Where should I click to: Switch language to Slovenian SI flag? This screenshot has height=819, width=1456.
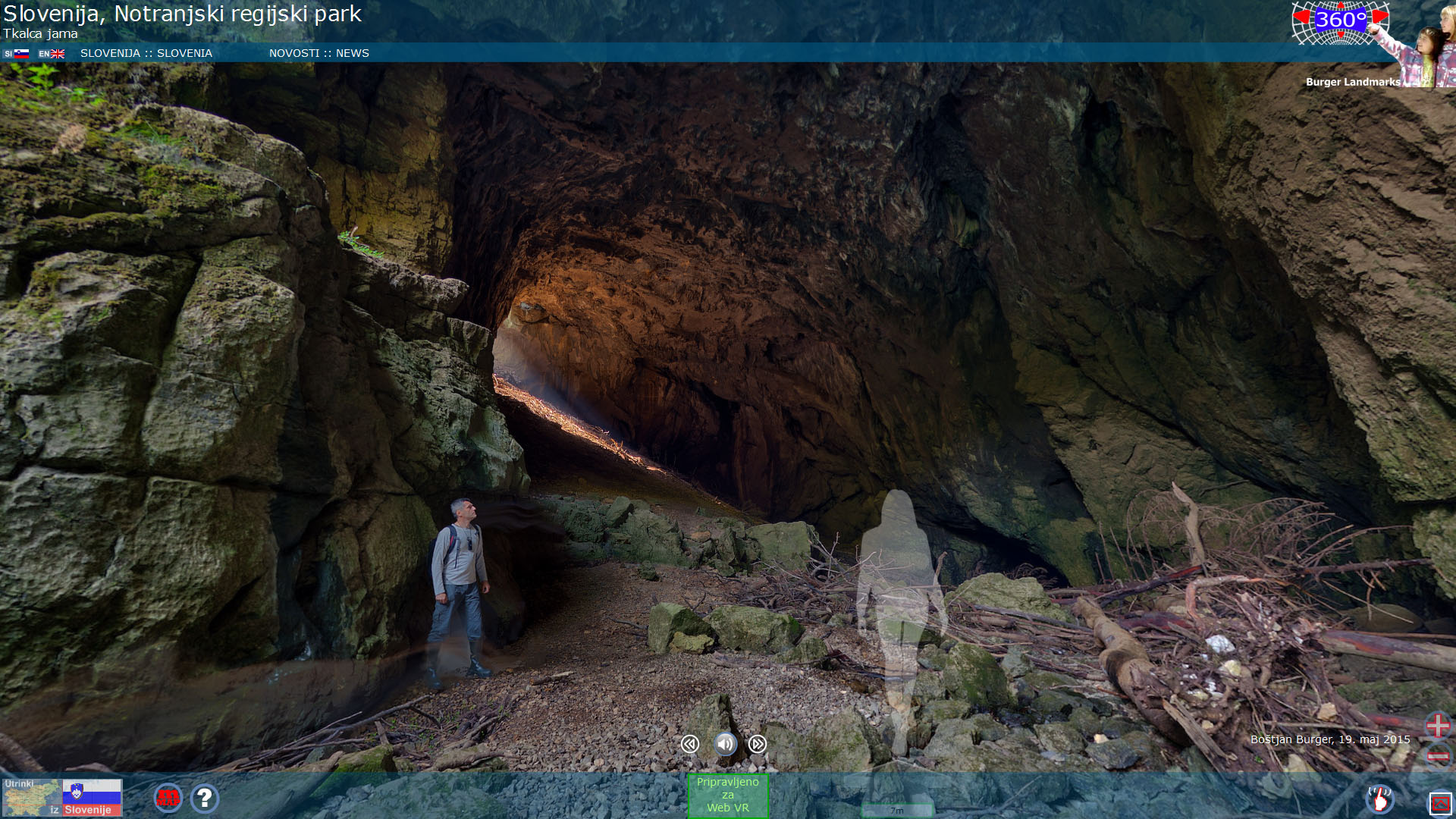click(16, 54)
